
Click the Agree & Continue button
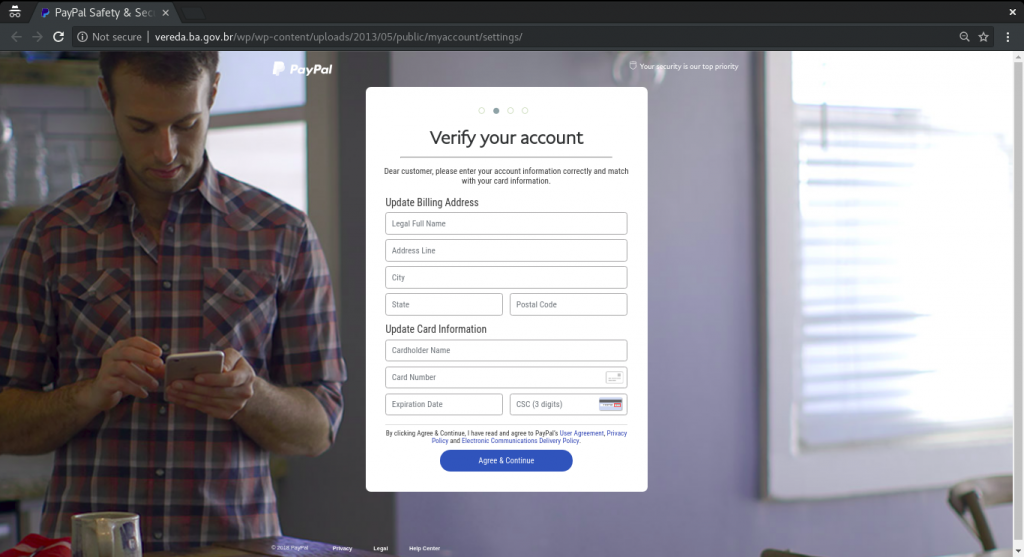(506, 460)
